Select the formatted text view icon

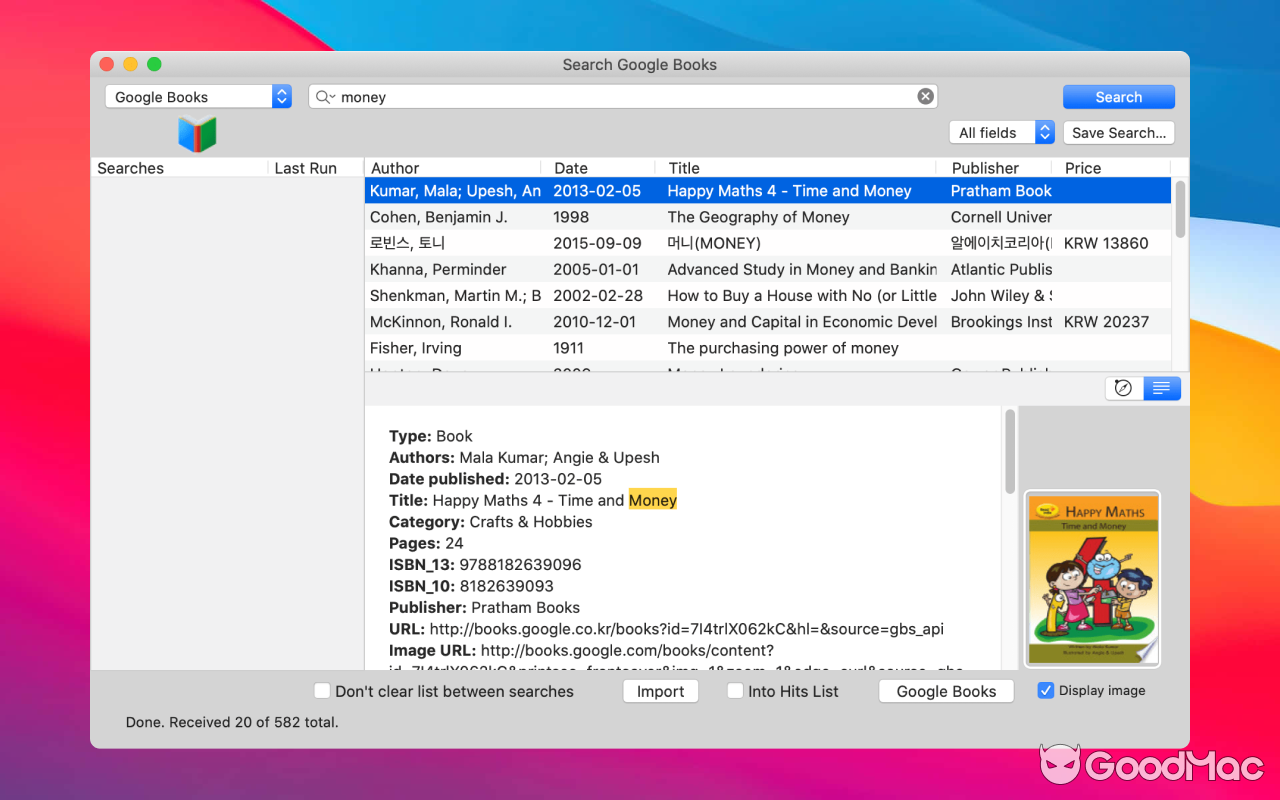coord(1161,388)
